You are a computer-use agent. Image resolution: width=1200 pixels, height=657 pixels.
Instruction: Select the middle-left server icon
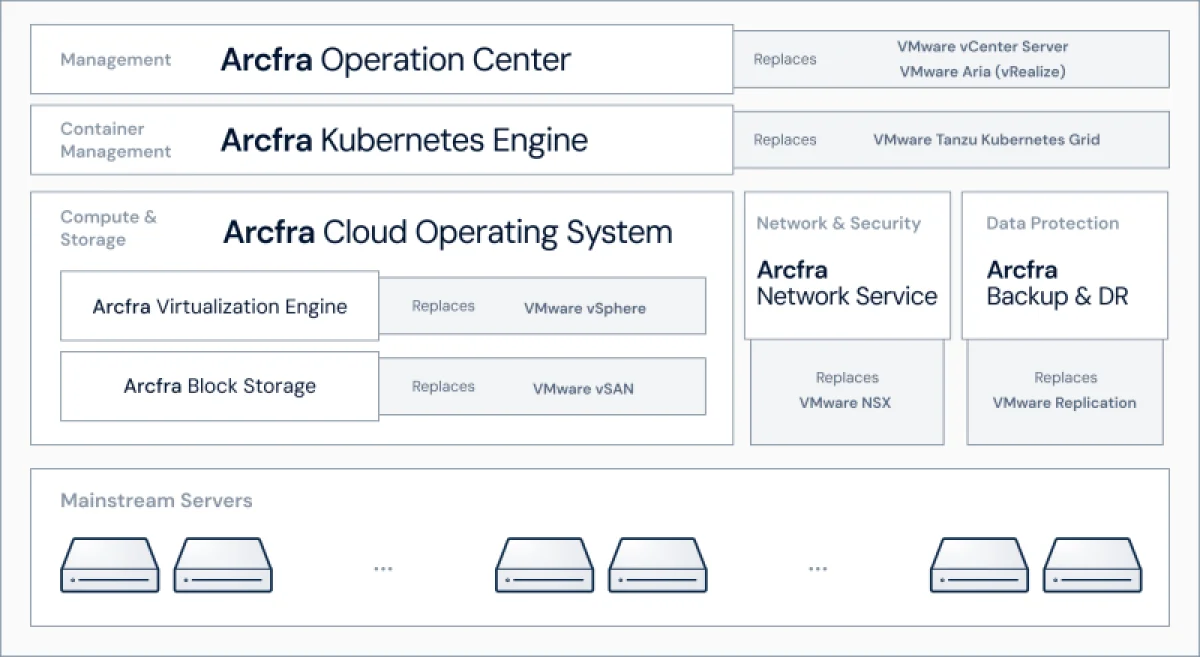[545, 566]
